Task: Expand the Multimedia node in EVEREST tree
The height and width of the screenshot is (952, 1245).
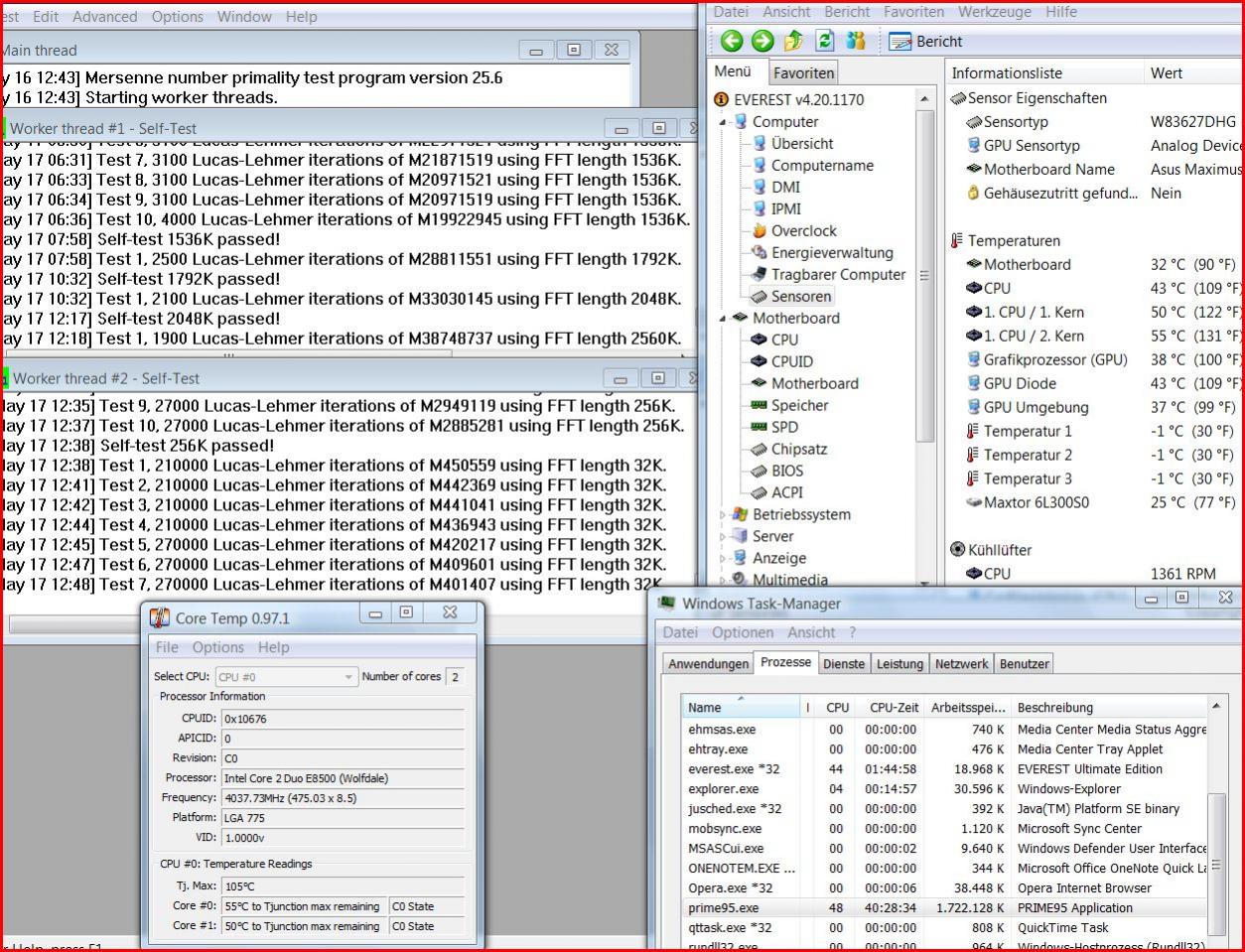Action: (x=723, y=580)
